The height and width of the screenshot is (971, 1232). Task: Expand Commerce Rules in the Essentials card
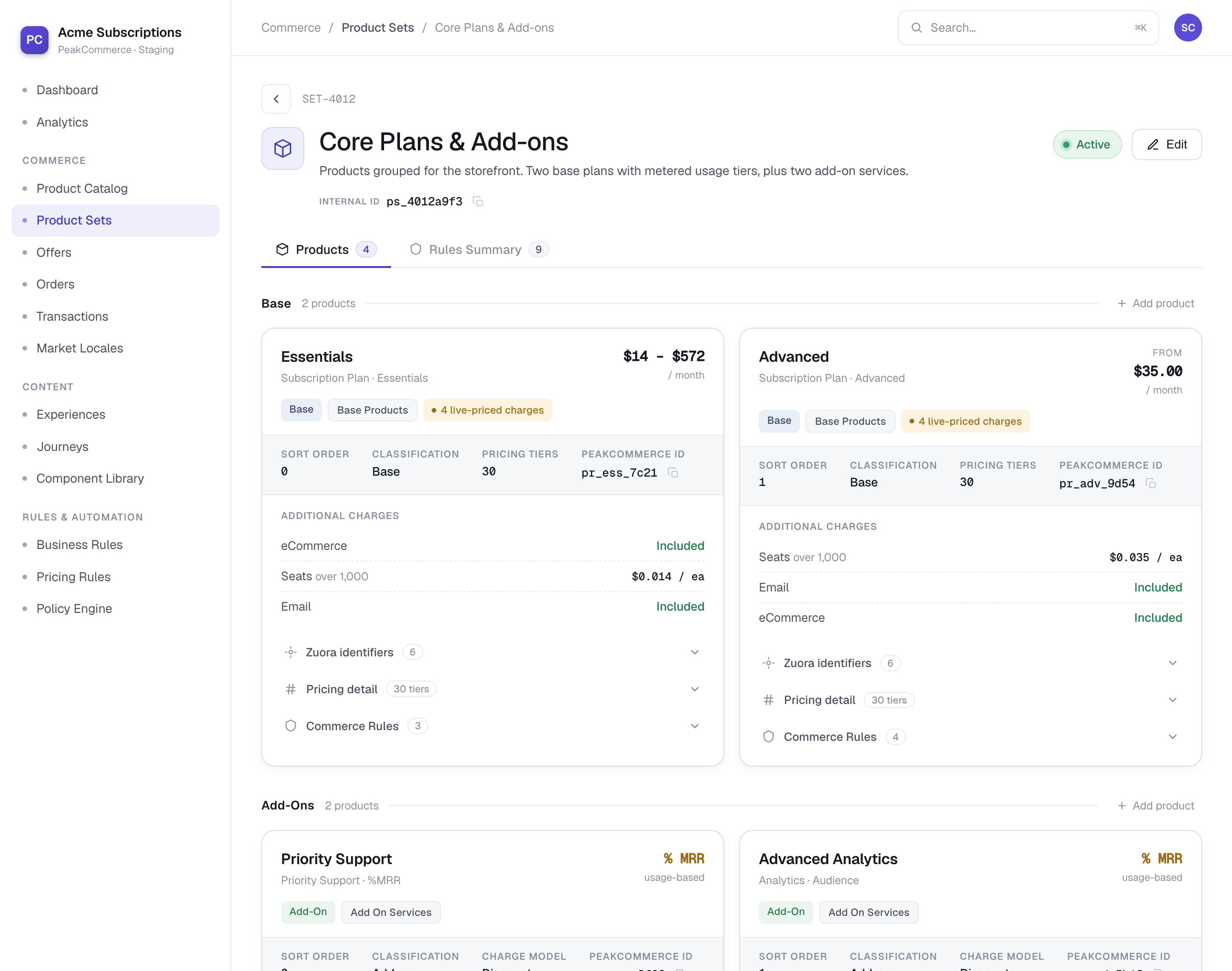493,726
